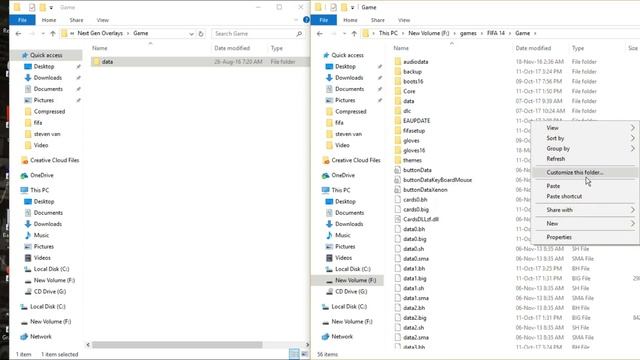Choose Paste shortcut in context menu
640x360 pixels.
(x=564, y=196)
